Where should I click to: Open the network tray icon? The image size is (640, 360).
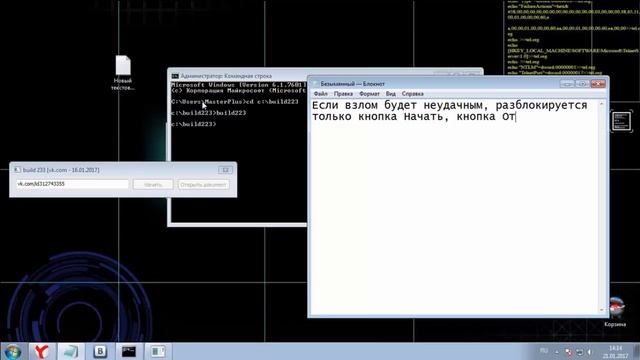(x=579, y=352)
